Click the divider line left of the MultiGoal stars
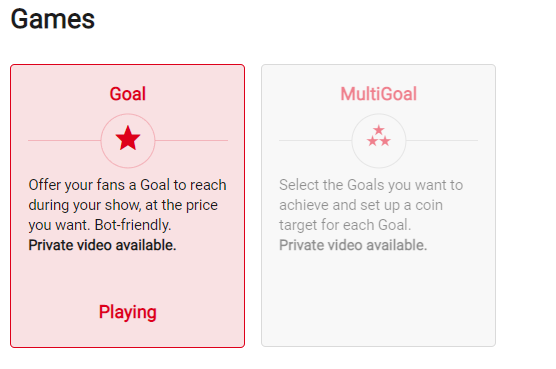This screenshot has height=369, width=556. (x=315, y=140)
